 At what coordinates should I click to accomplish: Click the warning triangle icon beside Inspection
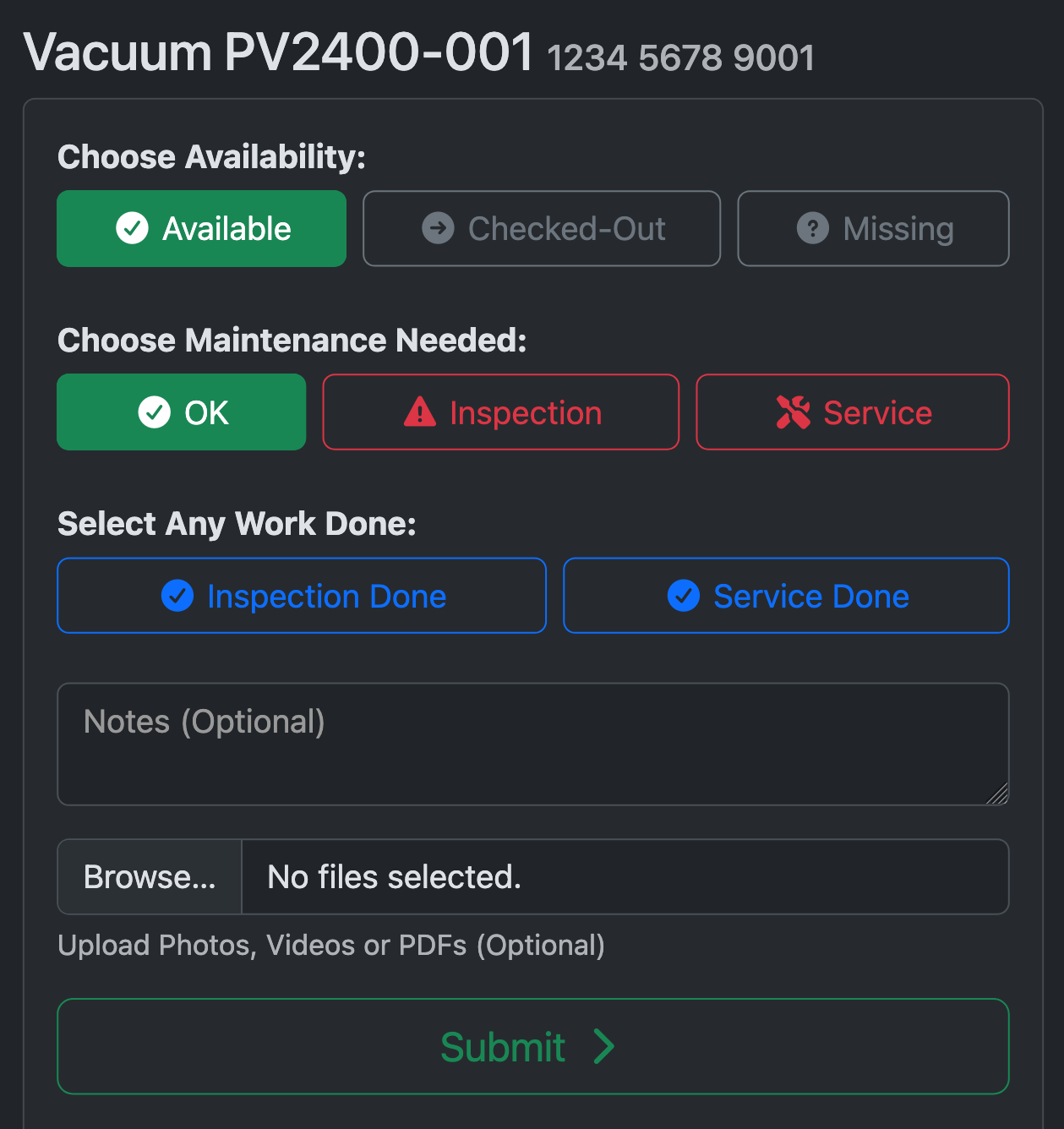(420, 412)
